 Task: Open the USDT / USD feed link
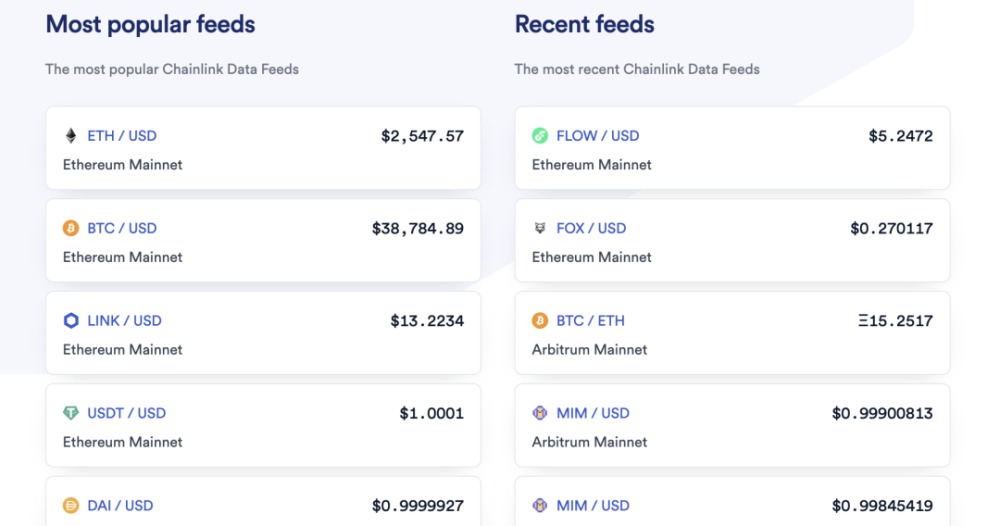point(127,413)
